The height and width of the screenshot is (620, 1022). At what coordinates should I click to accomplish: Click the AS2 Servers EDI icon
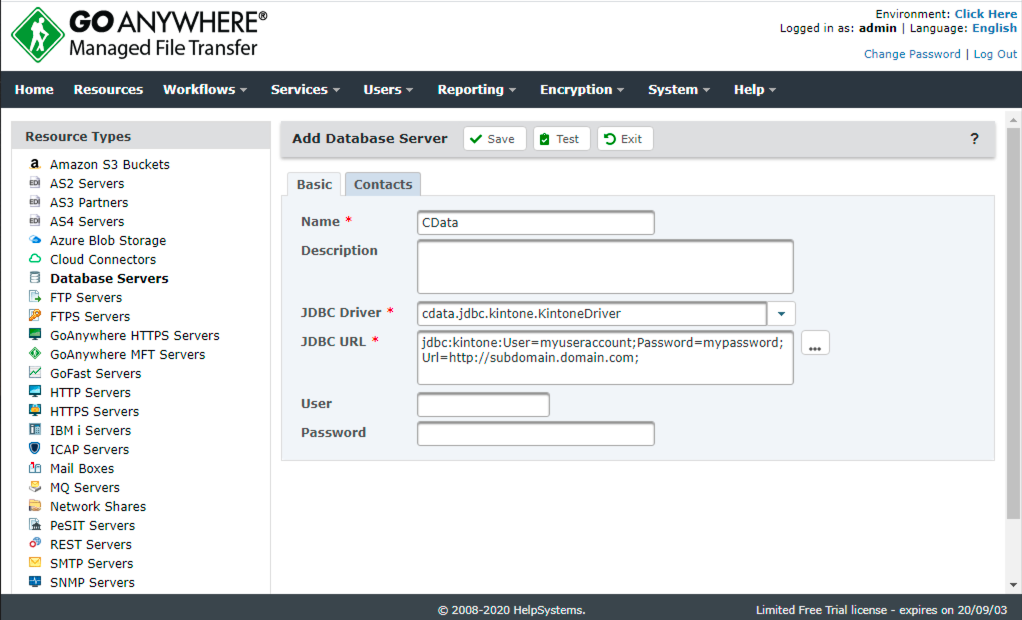pyautogui.click(x=35, y=183)
